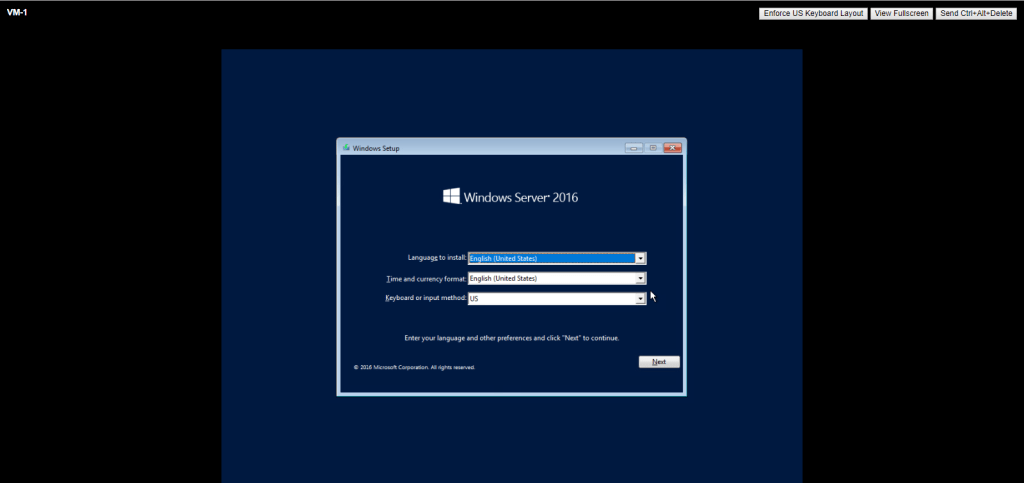Expand the Time and currency format arrow
The height and width of the screenshot is (483, 1024).
[x=640, y=279]
